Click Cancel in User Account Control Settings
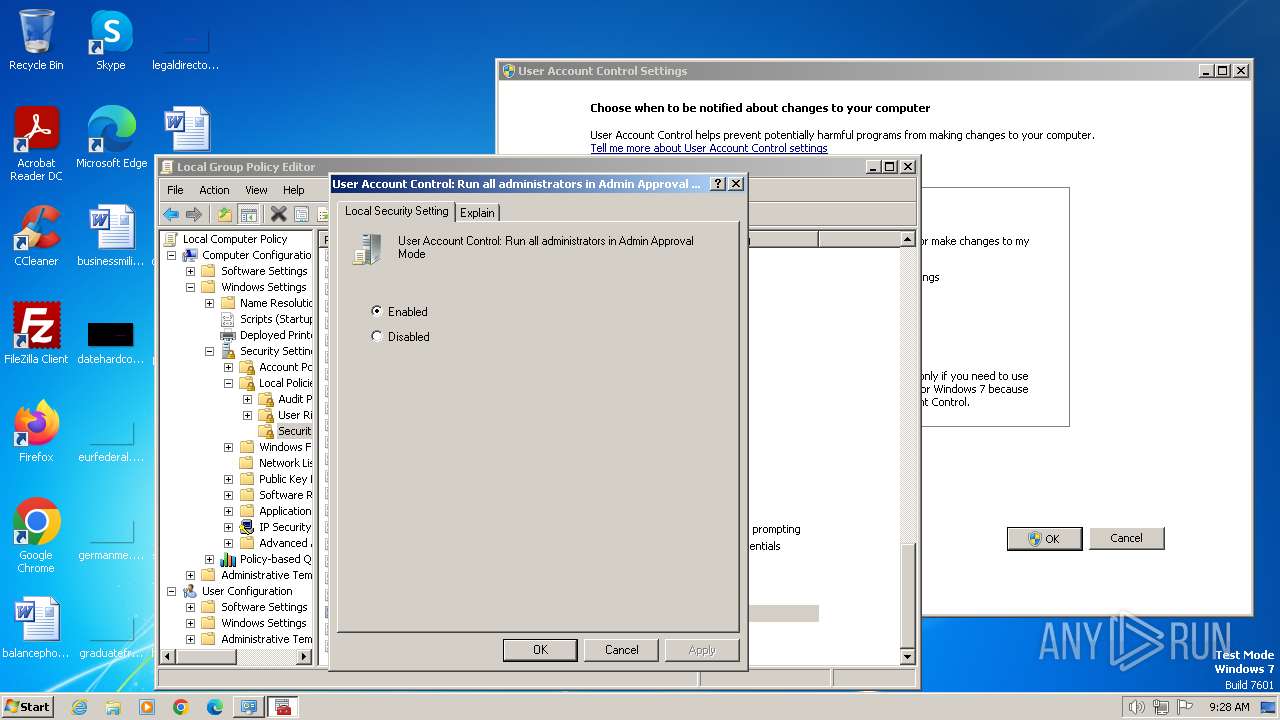 1126,538
